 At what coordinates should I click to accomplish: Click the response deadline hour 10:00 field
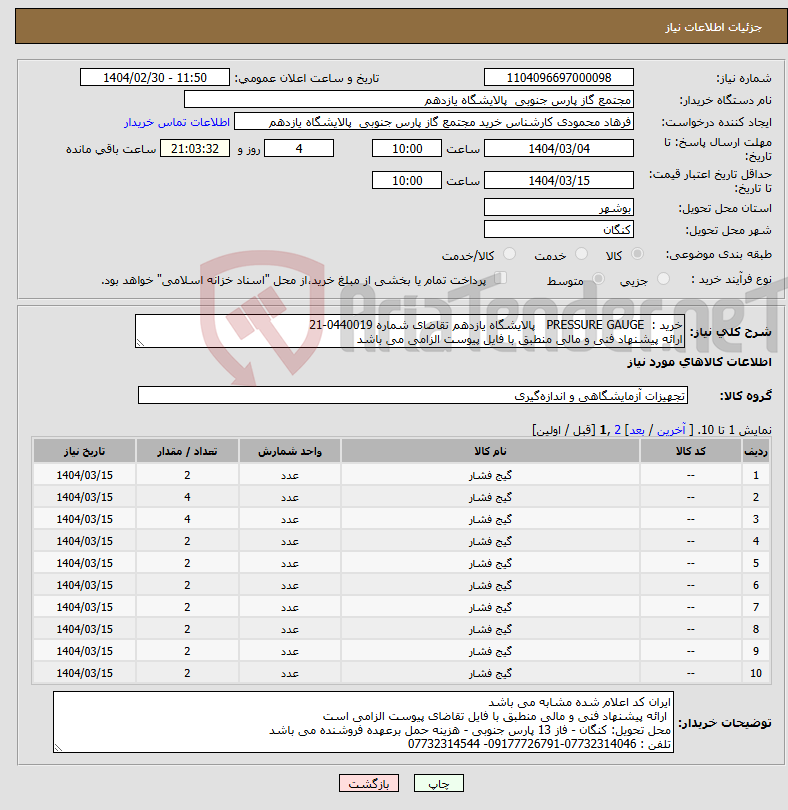click(x=407, y=149)
